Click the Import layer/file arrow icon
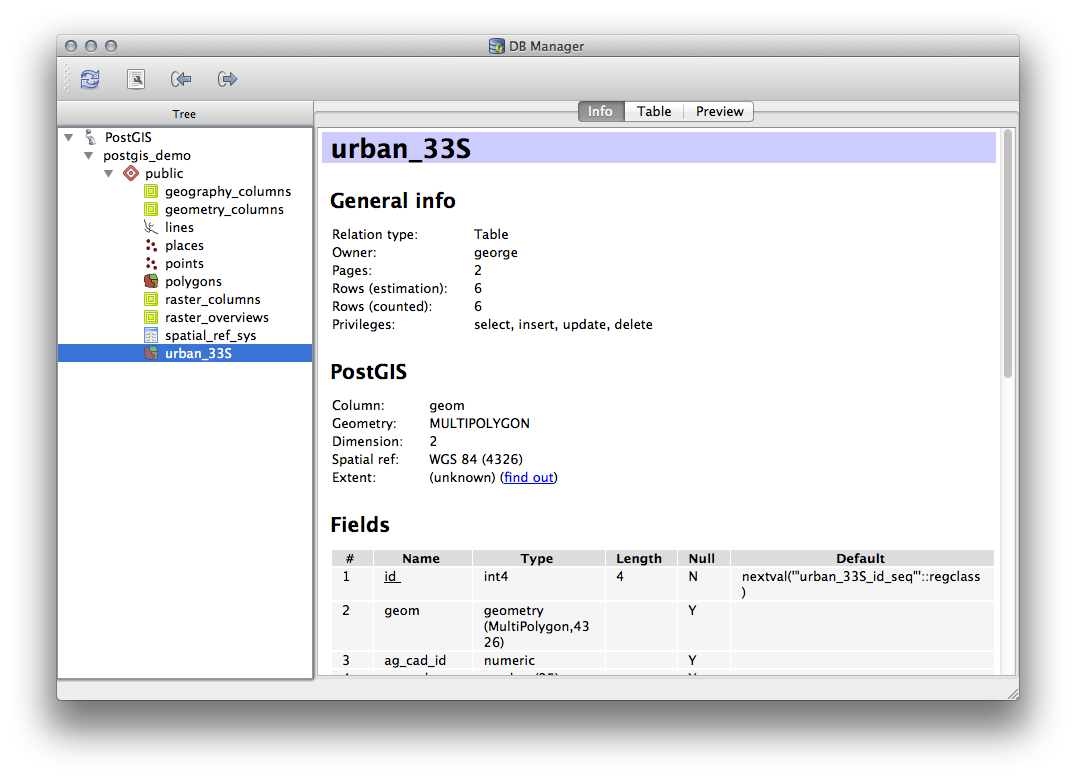This screenshot has height=779, width=1076. [181, 79]
